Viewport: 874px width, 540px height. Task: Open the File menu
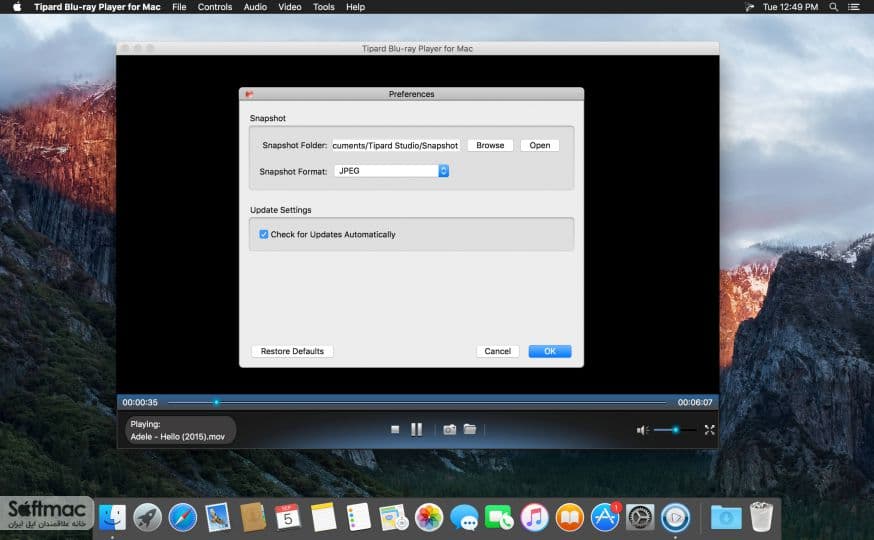click(x=179, y=7)
